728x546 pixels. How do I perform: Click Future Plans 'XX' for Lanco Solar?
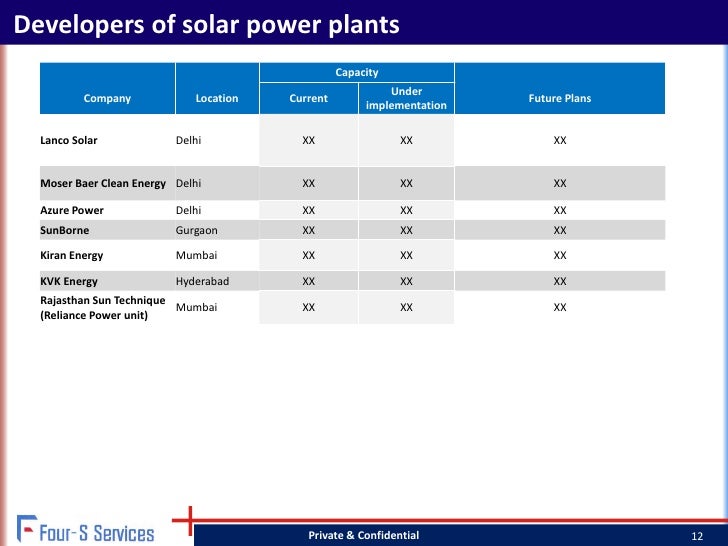coord(560,140)
